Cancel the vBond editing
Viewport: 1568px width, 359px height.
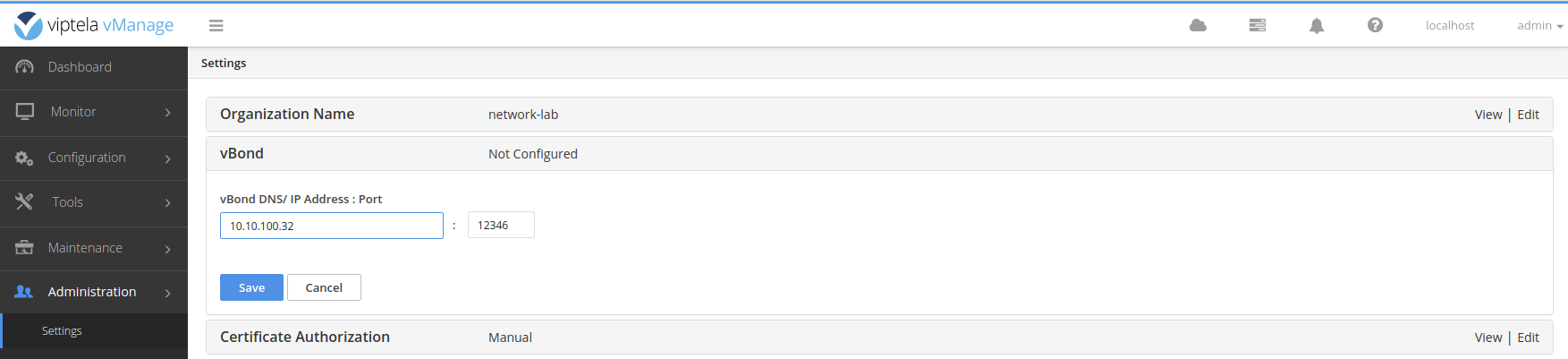[x=324, y=287]
